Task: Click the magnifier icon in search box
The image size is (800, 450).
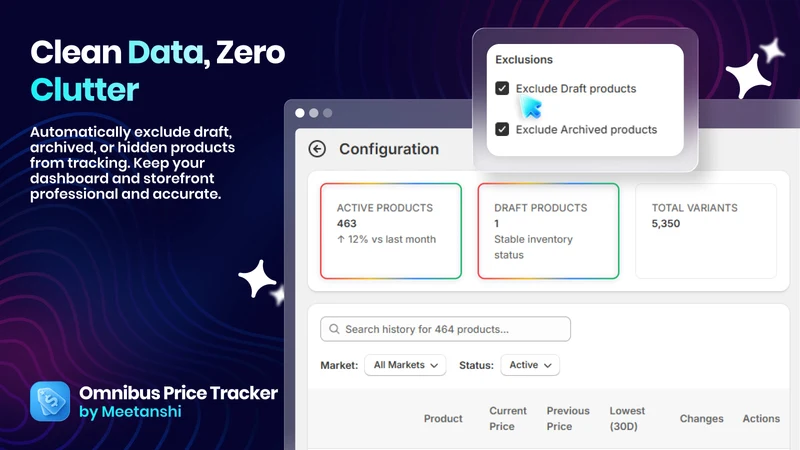Action: [334, 329]
